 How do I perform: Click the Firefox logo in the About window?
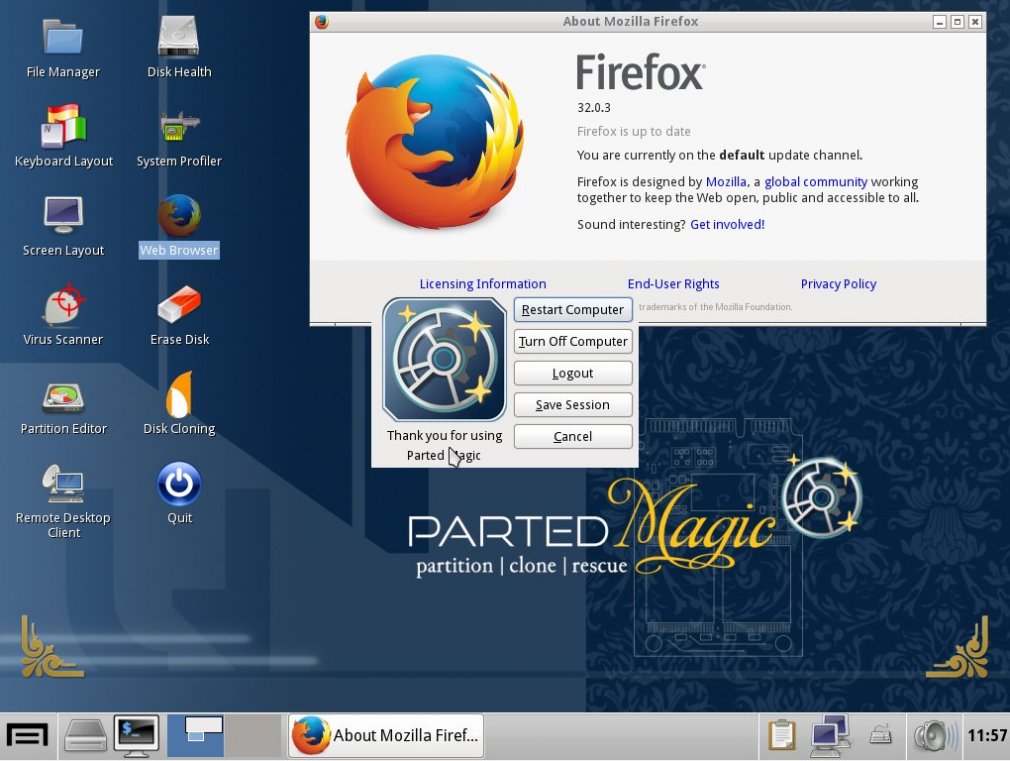point(435,141)
